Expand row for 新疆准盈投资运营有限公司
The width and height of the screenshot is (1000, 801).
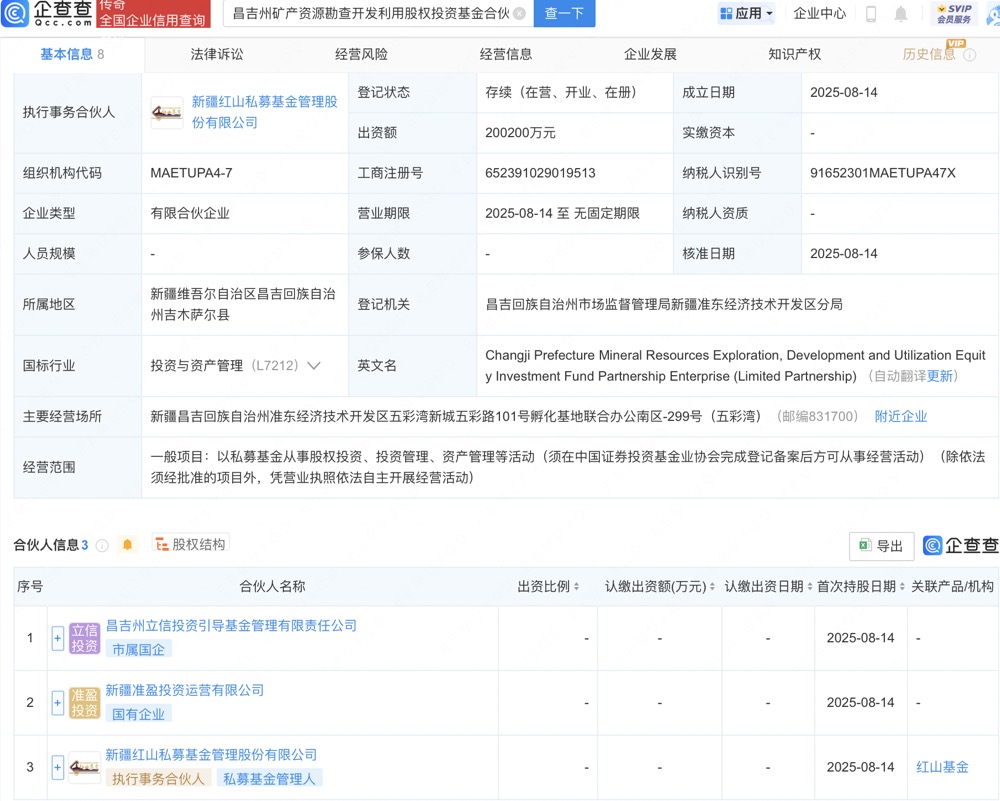(57, 703)
